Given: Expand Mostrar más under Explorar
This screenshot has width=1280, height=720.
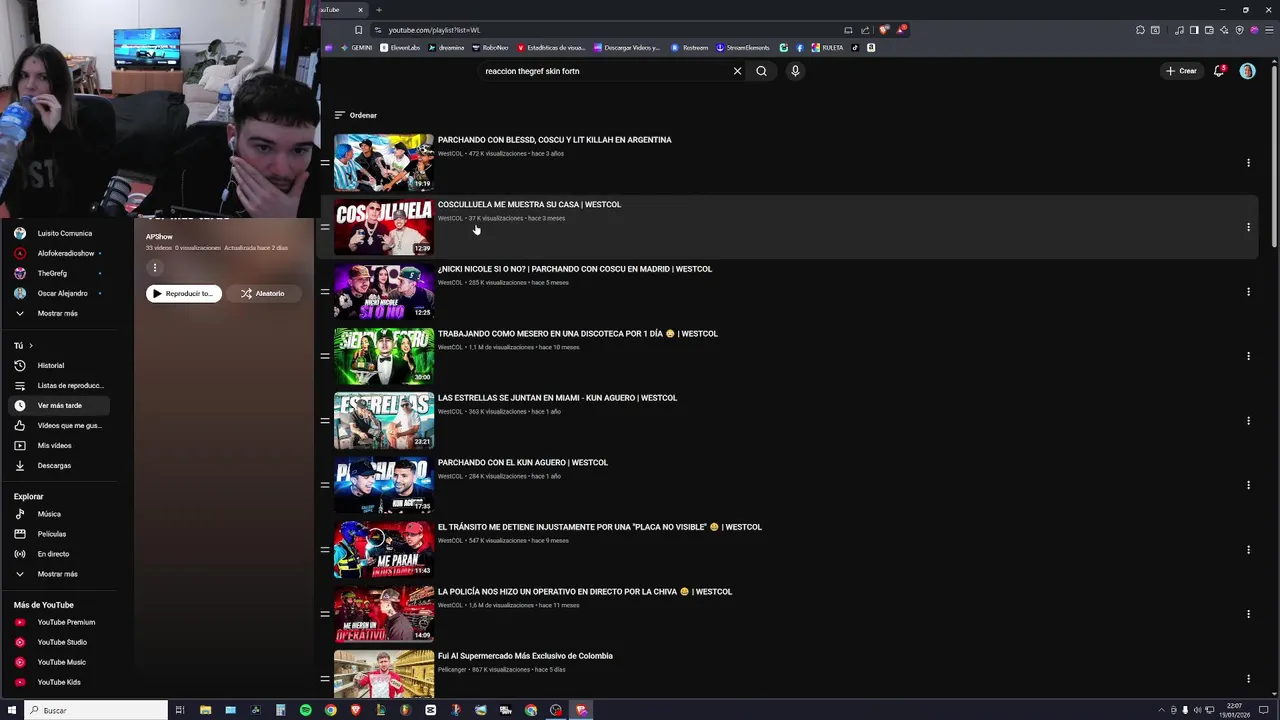Looking at the screenshot, I should click(x=59, y=574).
